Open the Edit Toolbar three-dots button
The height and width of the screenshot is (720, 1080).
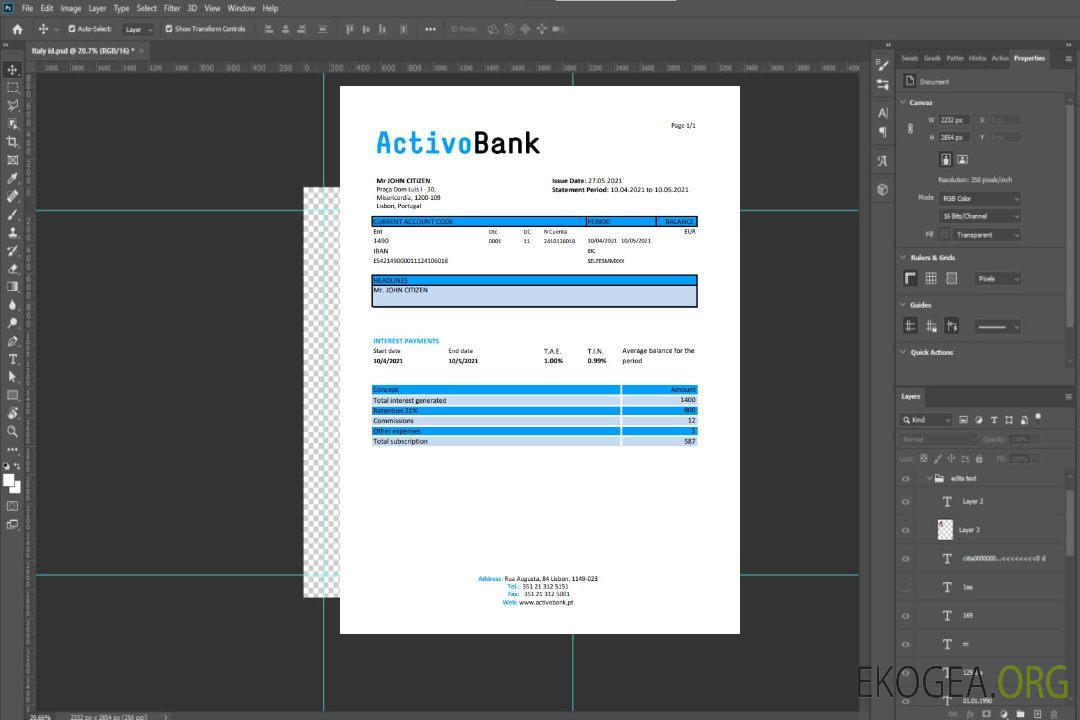point(12,449)
